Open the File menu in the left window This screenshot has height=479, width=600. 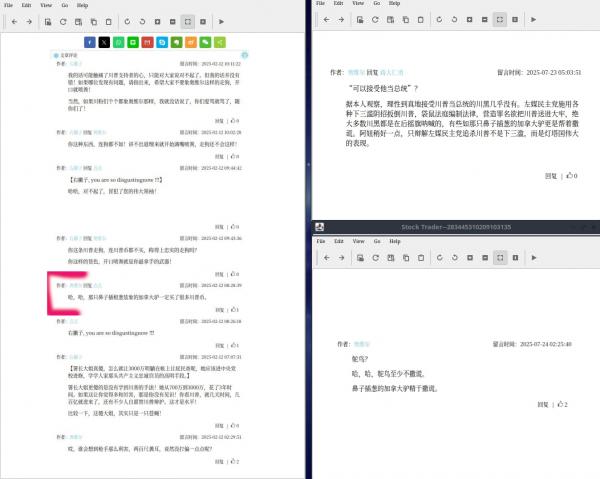(9, 6)
